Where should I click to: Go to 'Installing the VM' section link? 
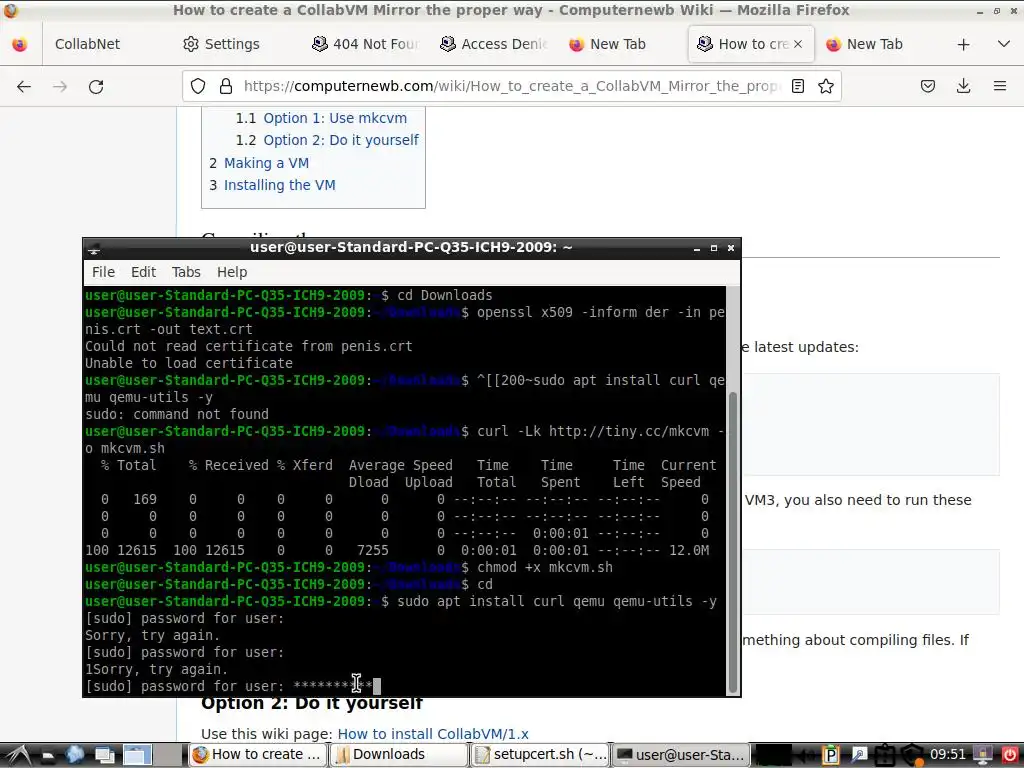point(280,185)
